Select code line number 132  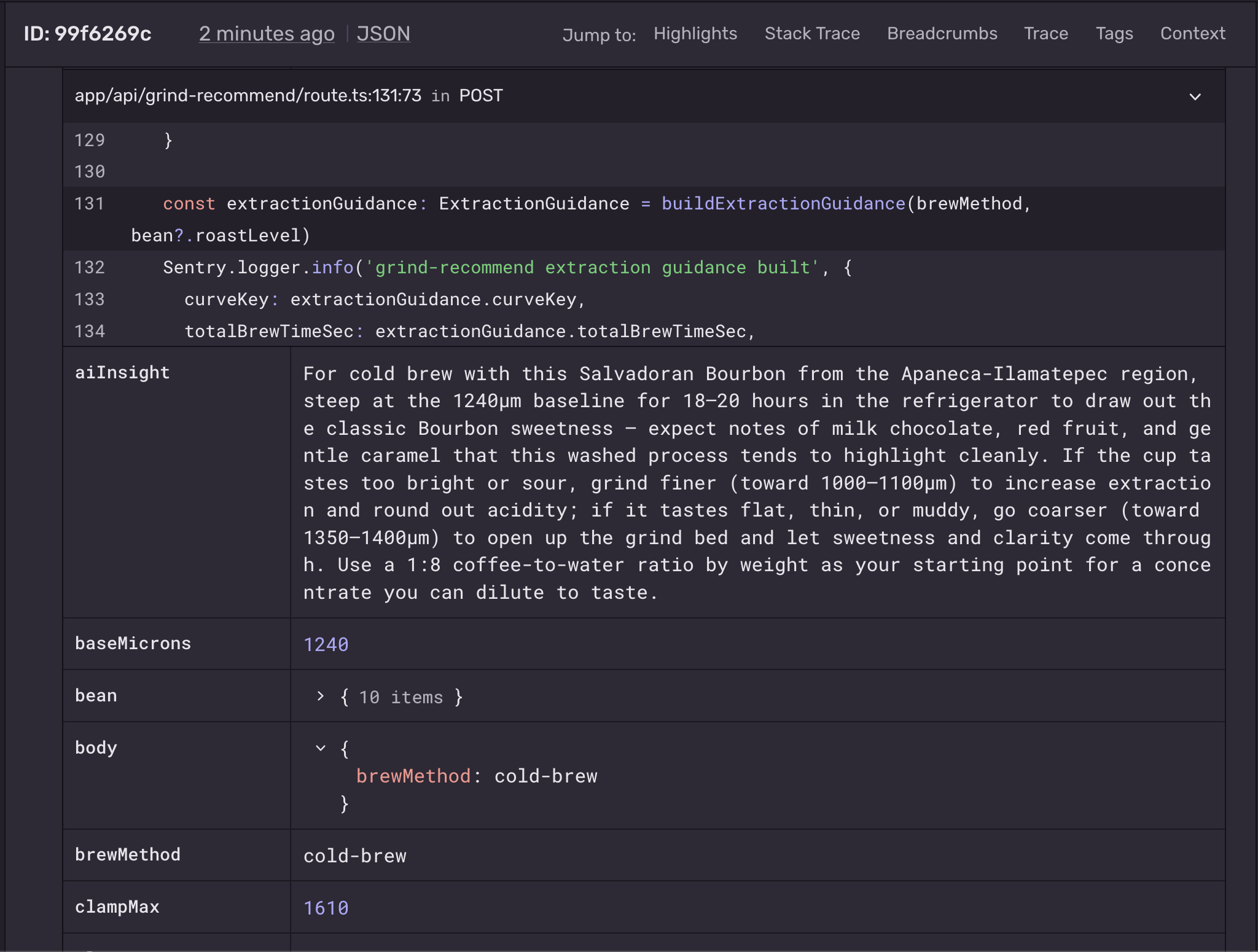click(x=90, y=268)
